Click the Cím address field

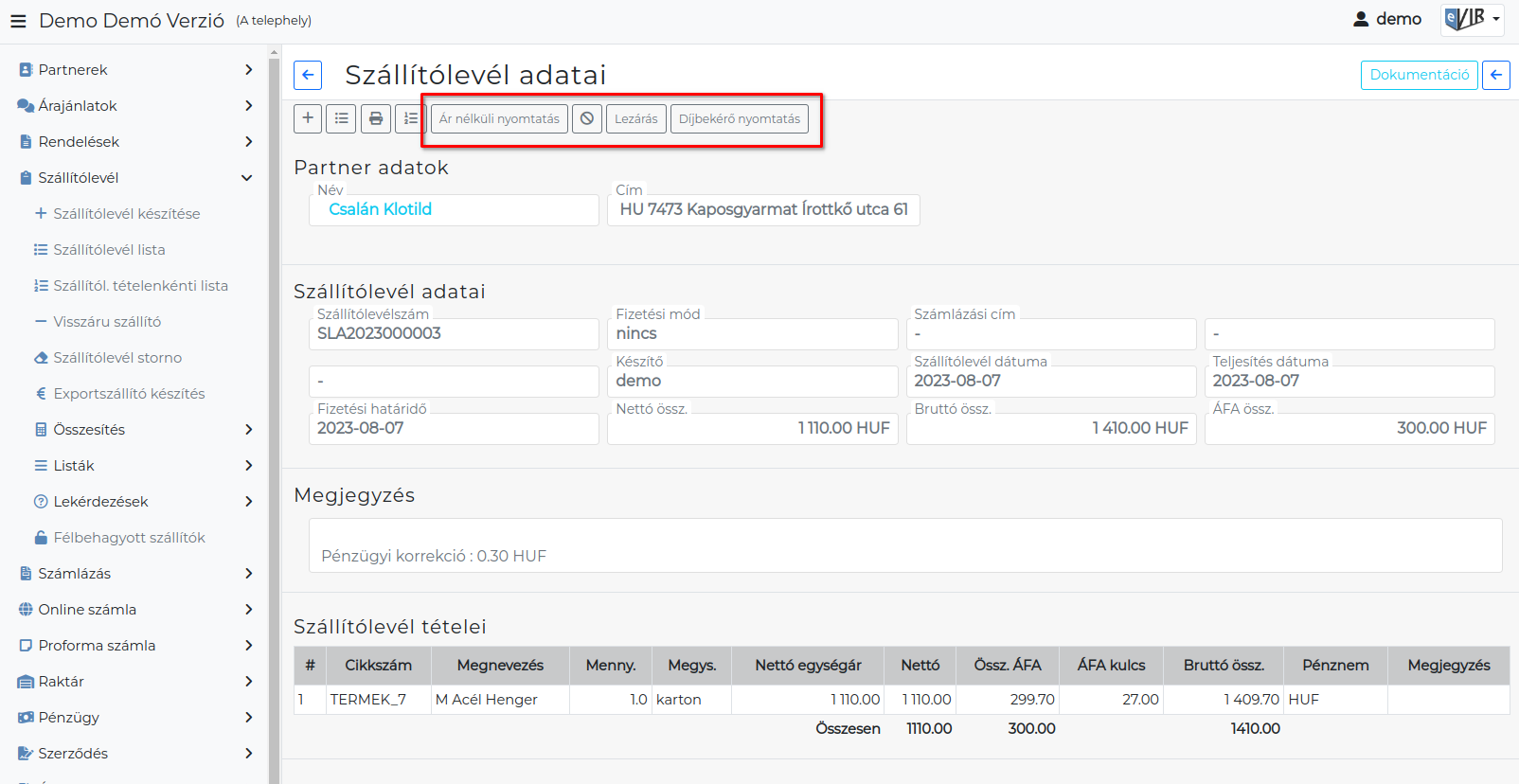click(763, 209)
